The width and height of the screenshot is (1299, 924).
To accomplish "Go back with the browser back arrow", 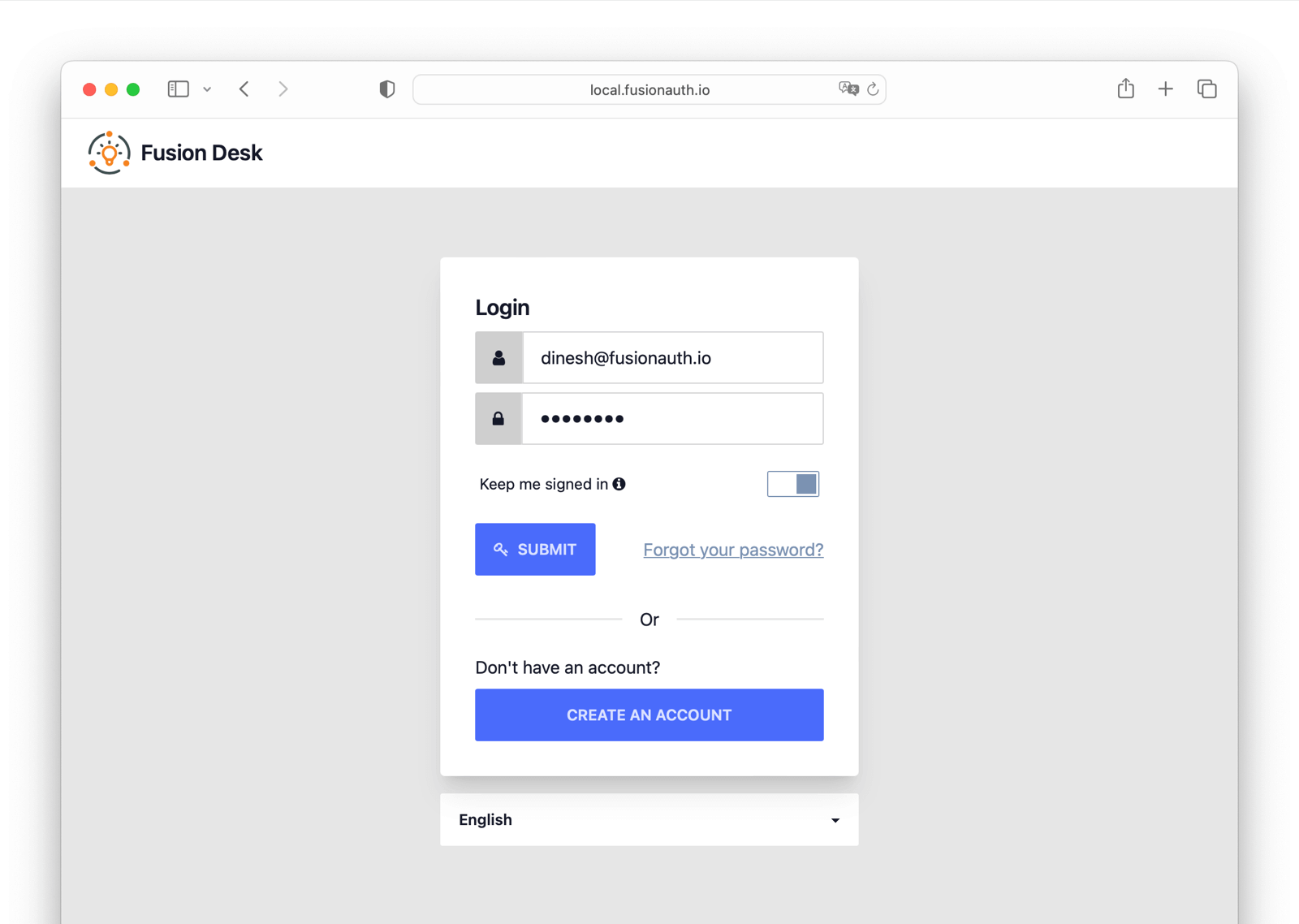I will click(244, 89).
